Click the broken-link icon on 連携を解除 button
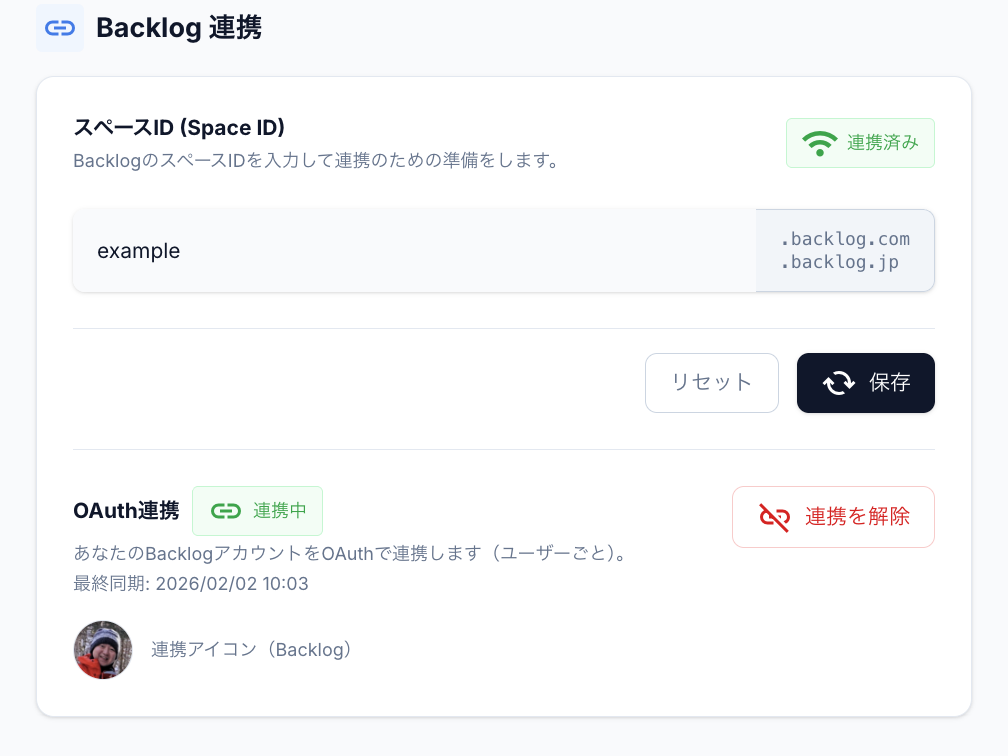This screenshot has height=756, width=1008. (x=772, y=516)
